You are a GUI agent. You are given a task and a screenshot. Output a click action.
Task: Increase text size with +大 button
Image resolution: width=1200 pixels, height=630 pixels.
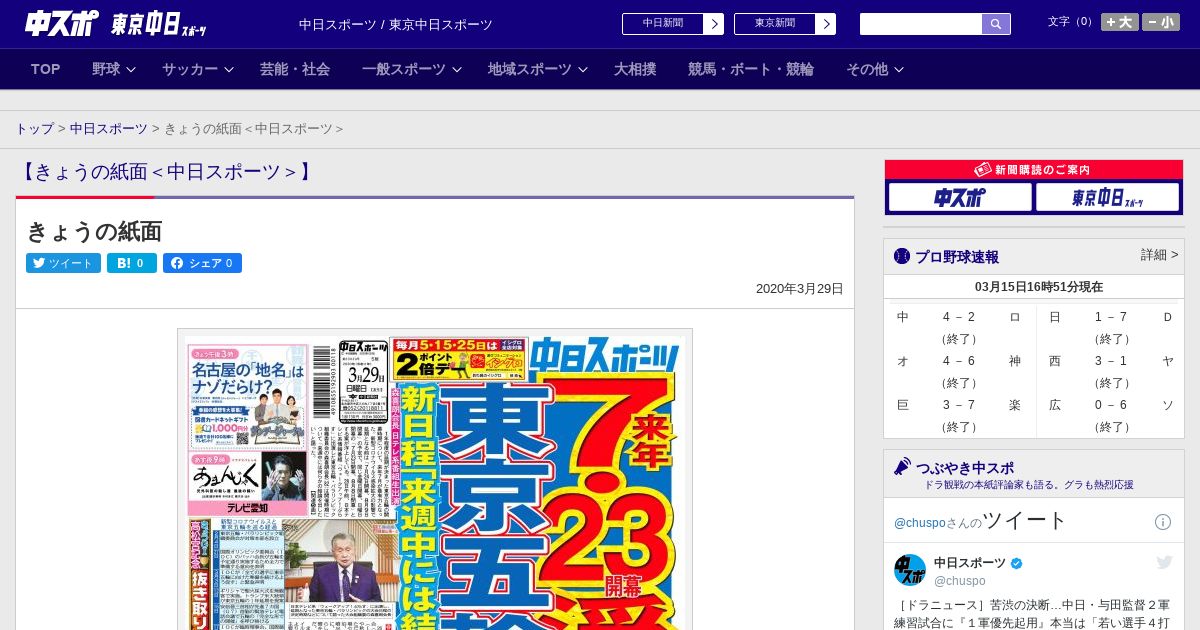(x=1120, y=22)
